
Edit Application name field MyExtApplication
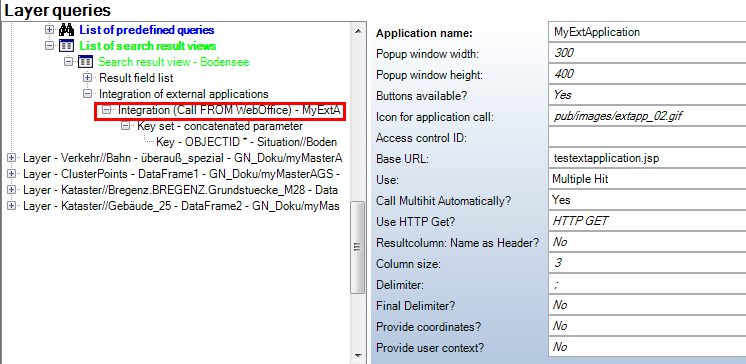tap(647, 32)
